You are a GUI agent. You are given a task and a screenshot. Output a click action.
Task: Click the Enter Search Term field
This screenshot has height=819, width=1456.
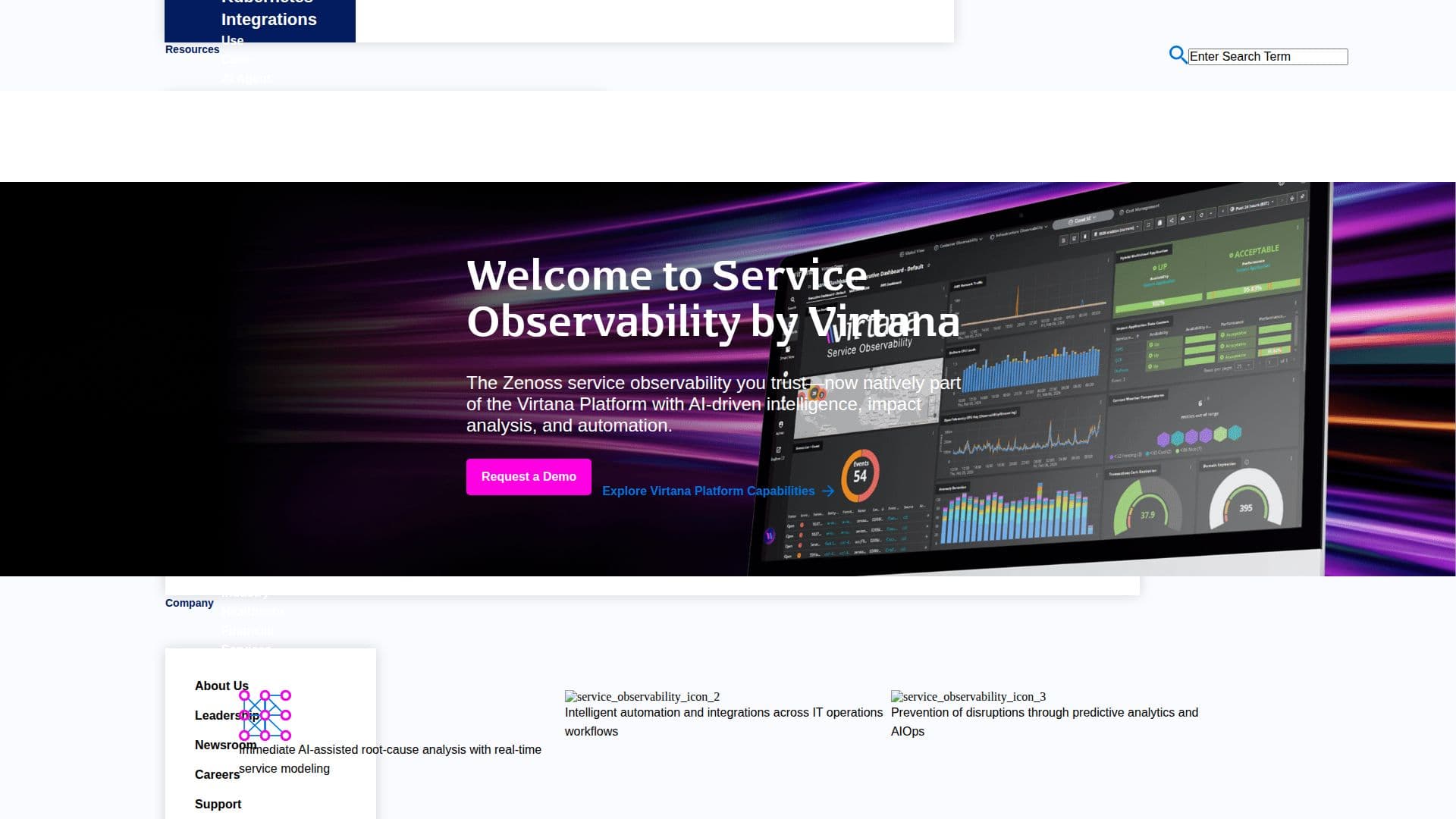click(x=1268, y=57)
